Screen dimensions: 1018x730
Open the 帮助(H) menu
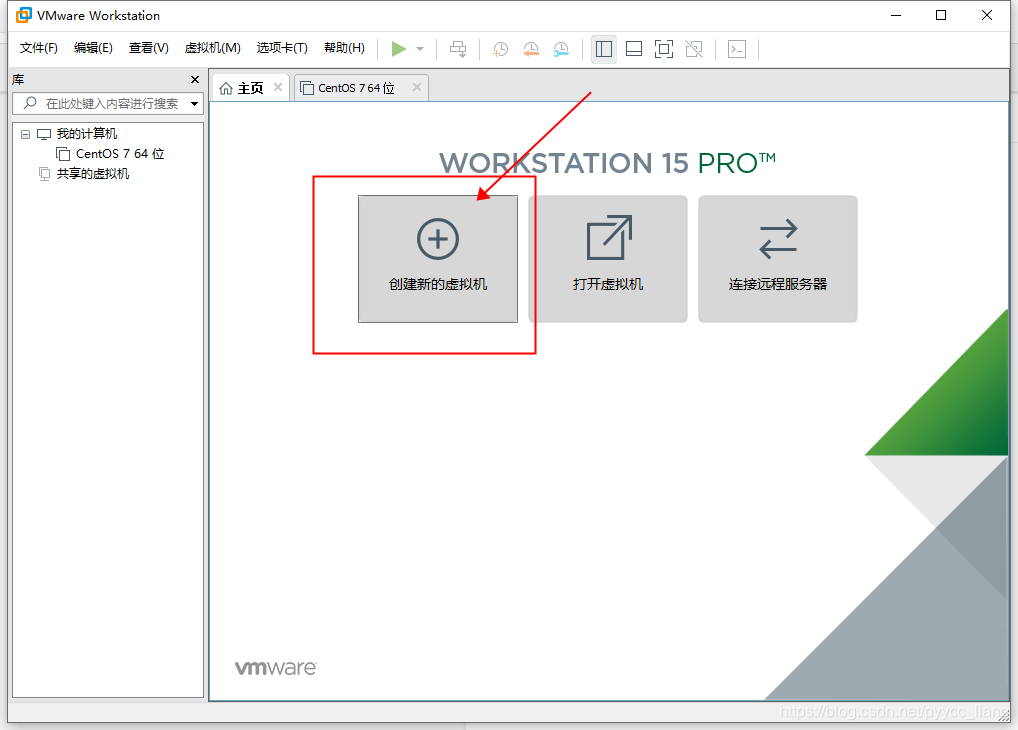pos(344,47)
